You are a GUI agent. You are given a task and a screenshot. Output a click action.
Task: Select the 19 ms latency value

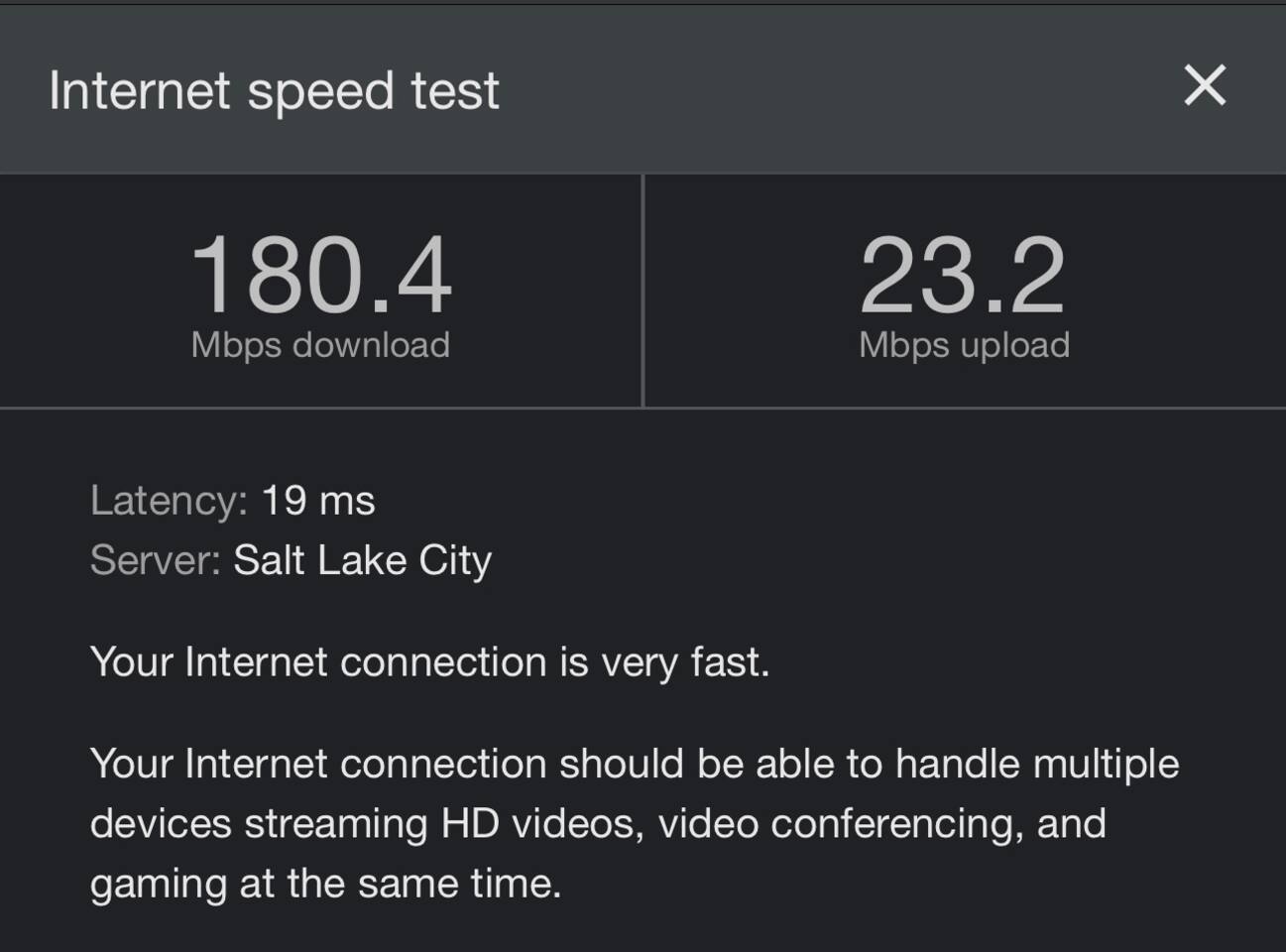(318, 501)
